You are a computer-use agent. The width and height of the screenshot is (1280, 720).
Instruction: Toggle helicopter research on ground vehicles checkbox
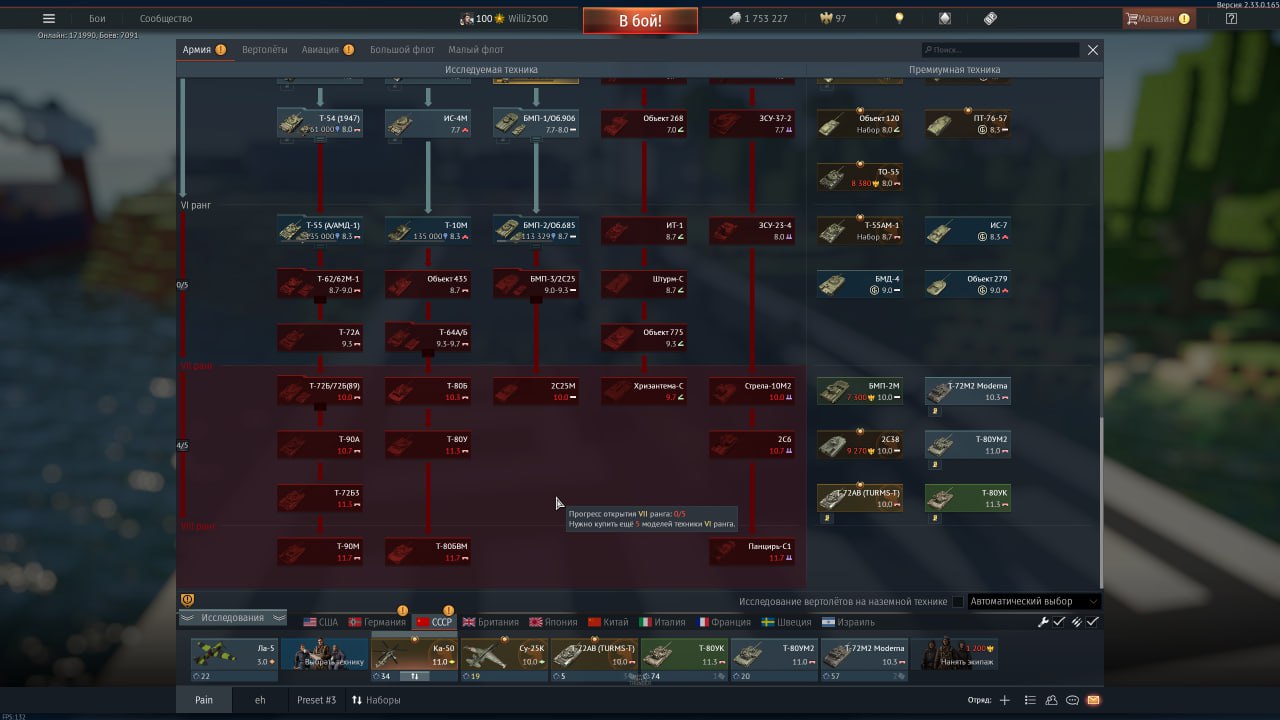point(958,602)
